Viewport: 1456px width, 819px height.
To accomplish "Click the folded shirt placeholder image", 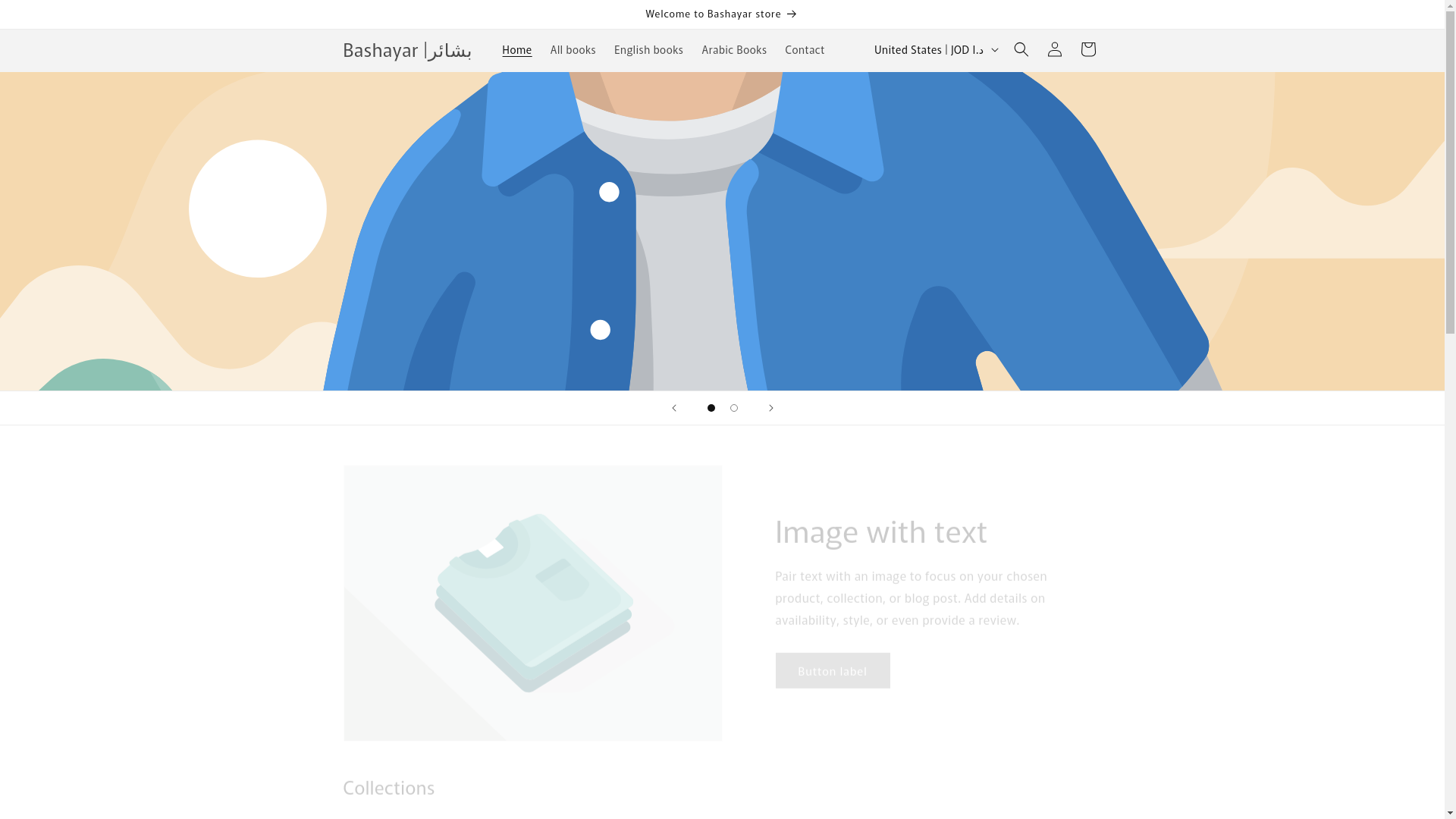I will [532, 603].
